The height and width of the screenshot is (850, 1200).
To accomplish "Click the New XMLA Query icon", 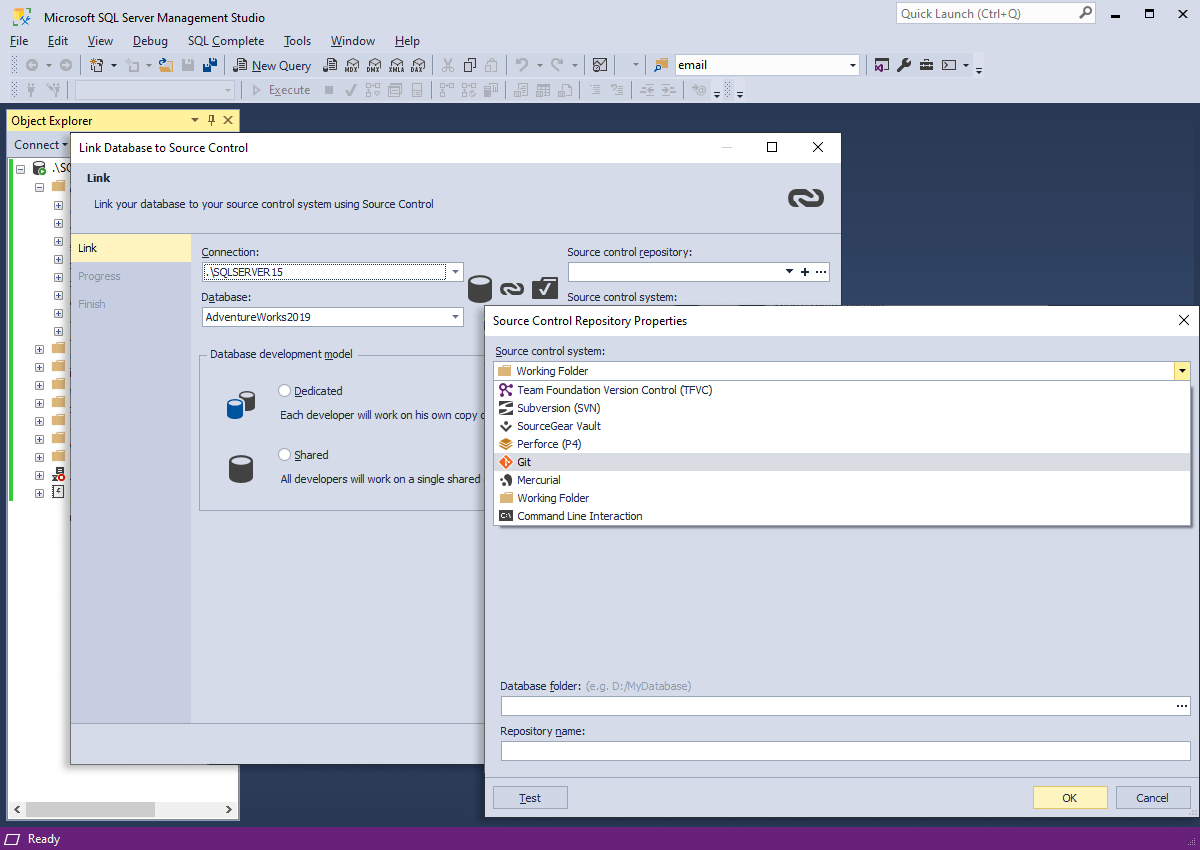I will [x=396, y=65].
